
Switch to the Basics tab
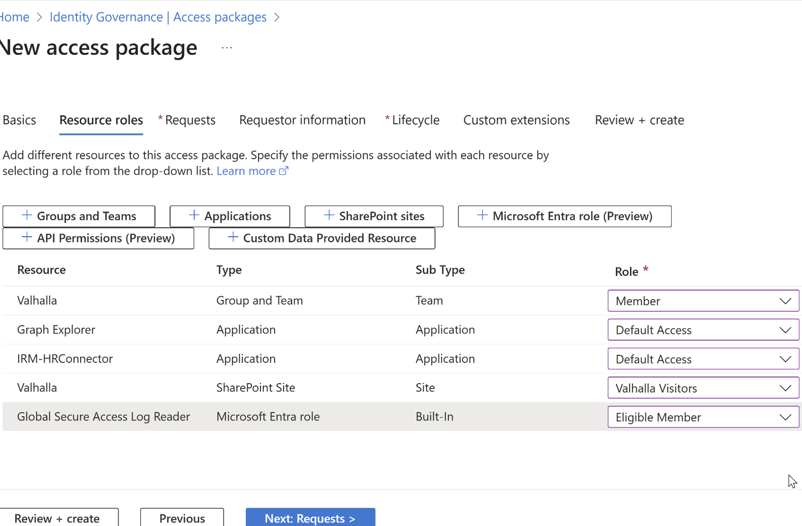pyautogui.click(x=19, y=120)
